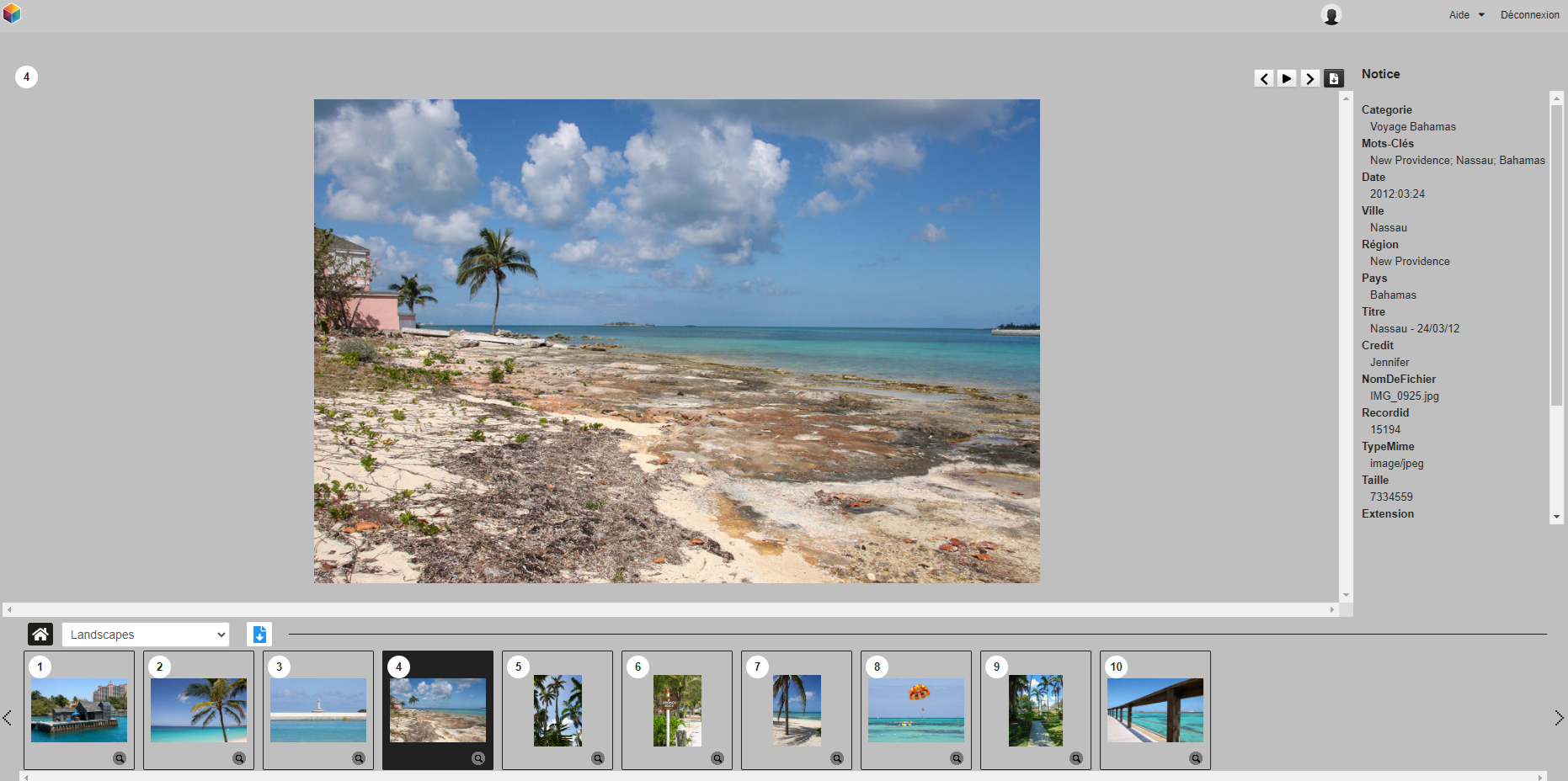Start slideshow with the play button
Image resolution: width=1568 pixels, height=781 pixels.
click(1287, 78)
